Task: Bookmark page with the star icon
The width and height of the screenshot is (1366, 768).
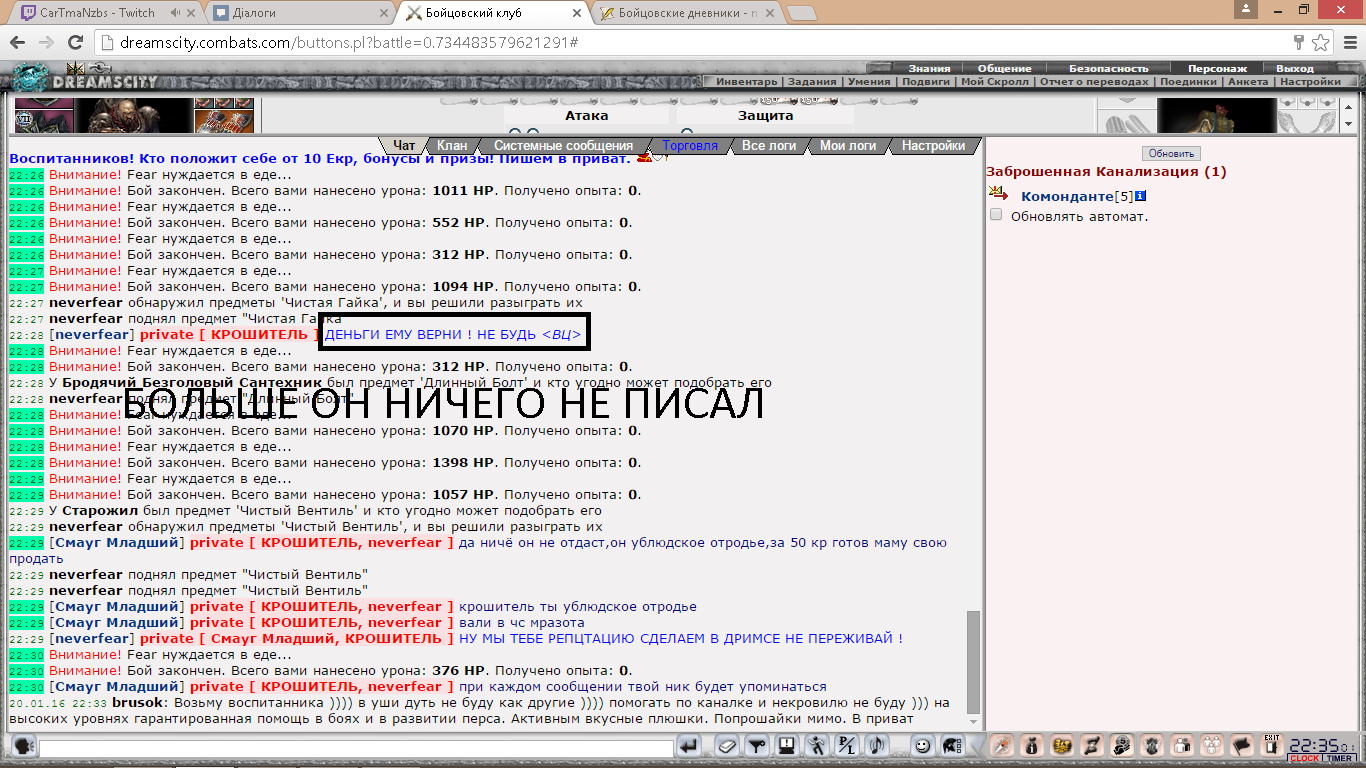Action: (x=1321, y=44)
